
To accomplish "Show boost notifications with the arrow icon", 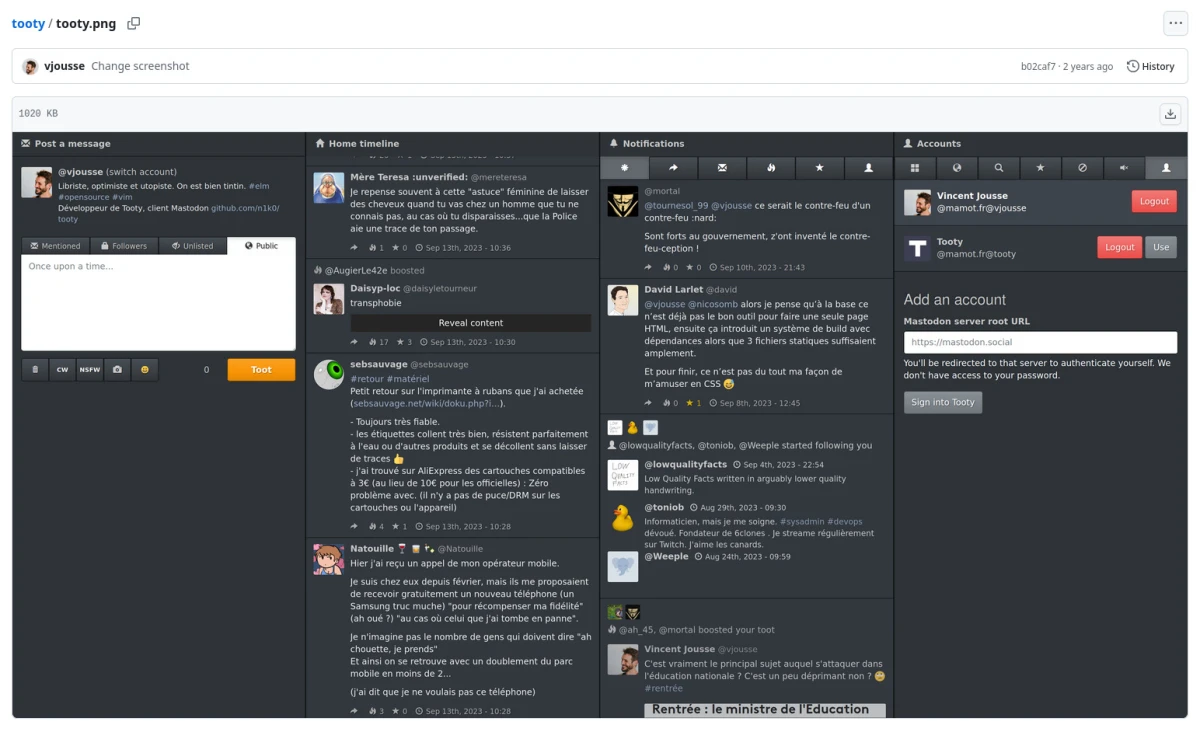I will 673,167.
